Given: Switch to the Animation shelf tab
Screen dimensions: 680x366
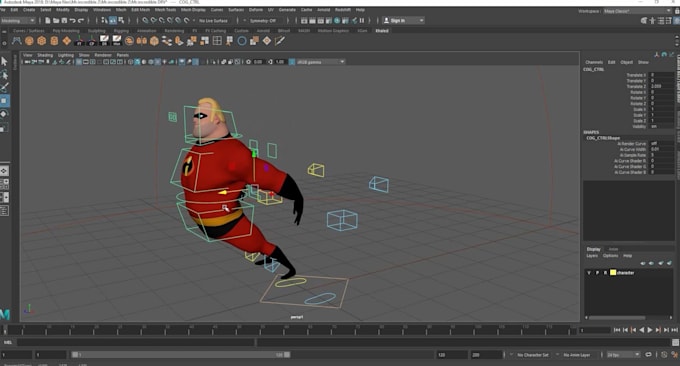Looking at the screenshot, I should [x=147, y=31].
